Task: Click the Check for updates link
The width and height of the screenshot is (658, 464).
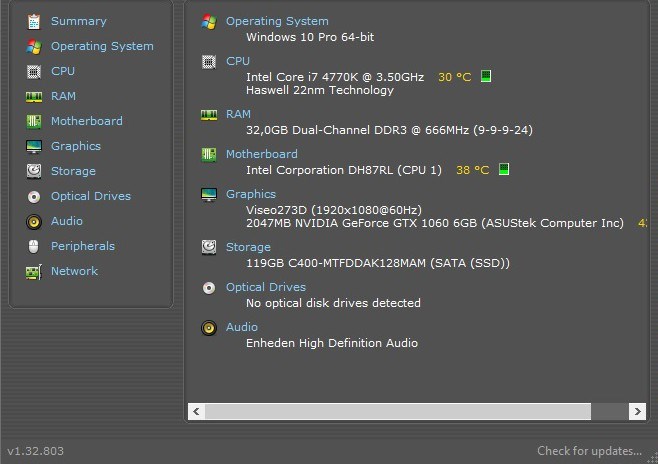Action: coord(589,451)
